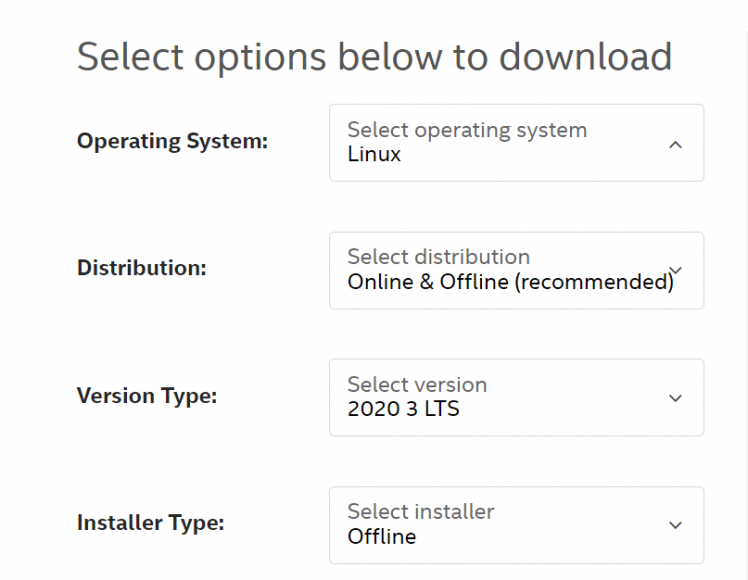Screen dimensions: 748x580
Task: Click the Distribution dropdown chevron arrow
Action: coord(675,270)
